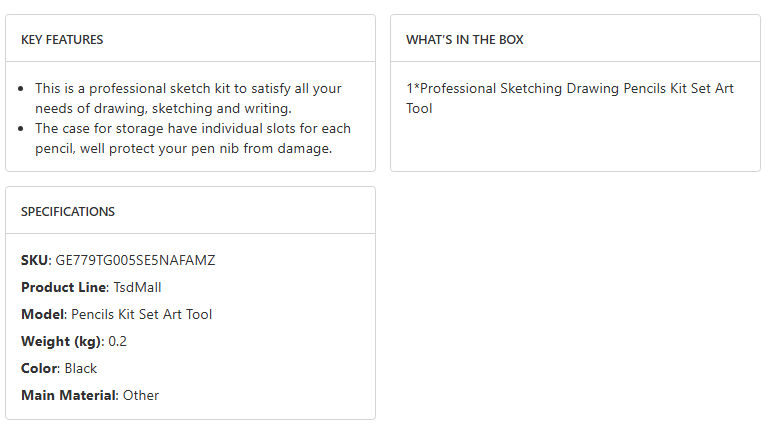Click the SPECIFICATIONS heading
775x432 pixels.
[68, 212]
